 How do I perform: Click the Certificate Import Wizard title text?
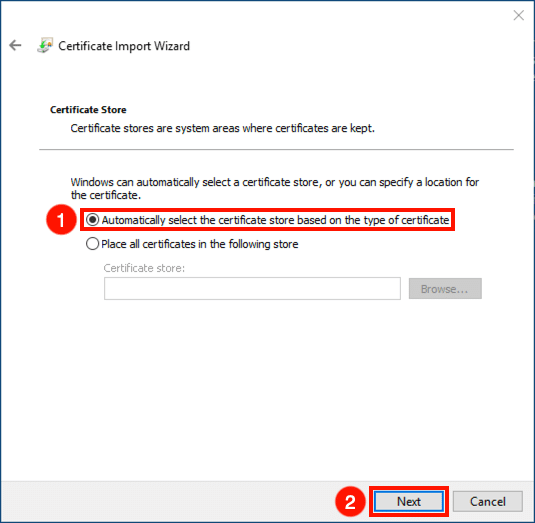point(124,46)
